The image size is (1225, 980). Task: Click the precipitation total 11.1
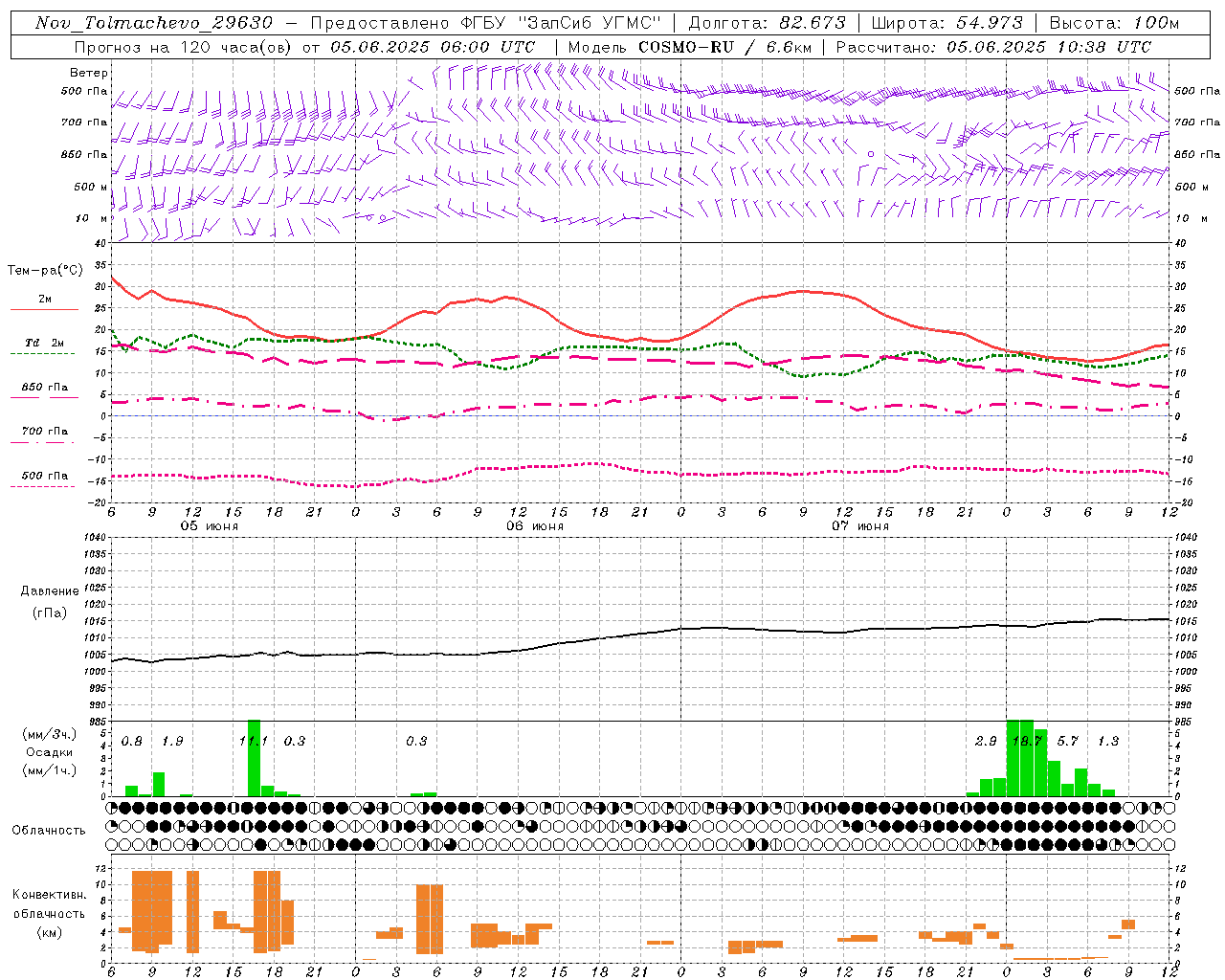click(x=254, y=741)
